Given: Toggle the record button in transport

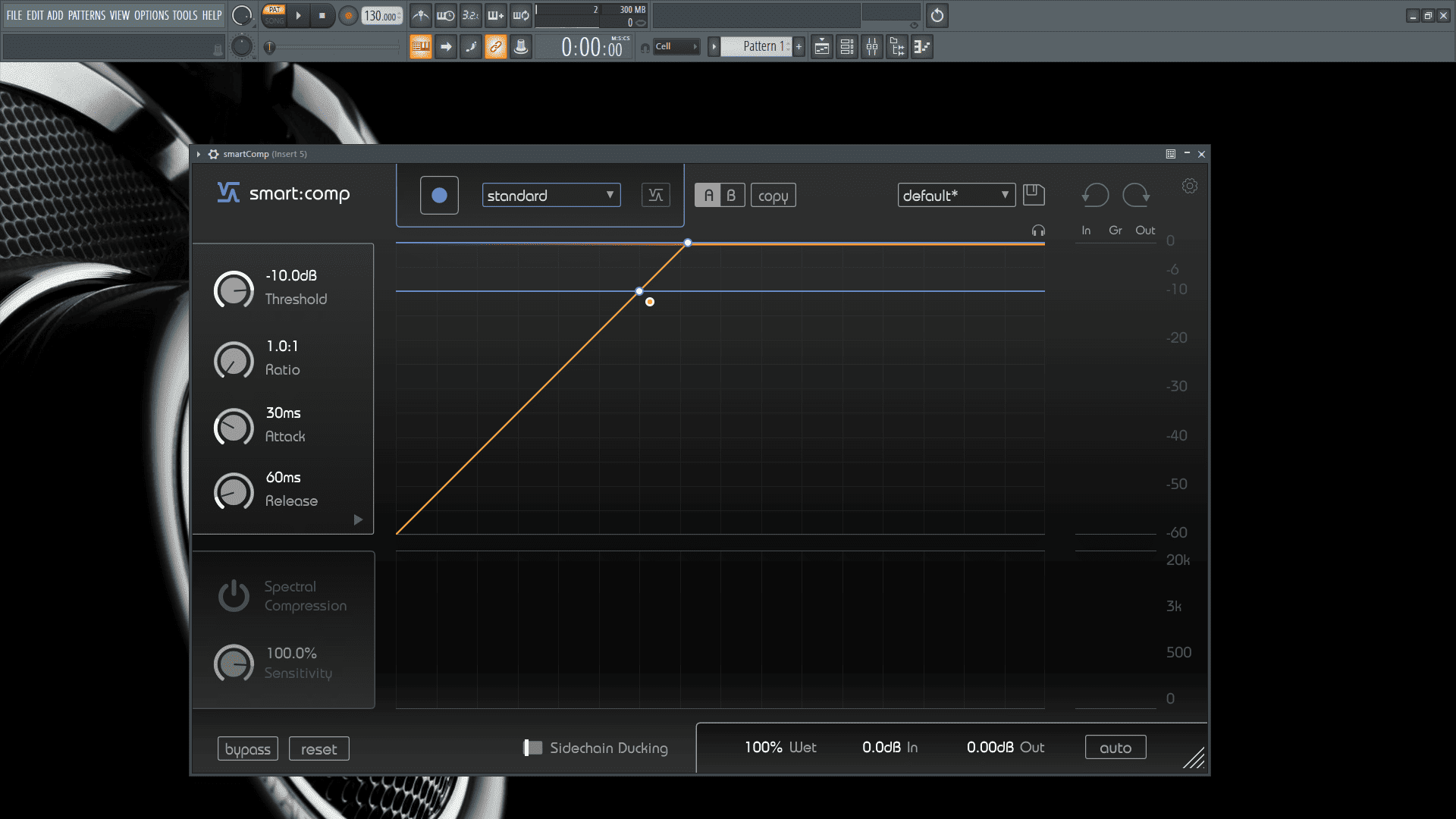Looking at the screenshot, I should tap(348, 15).
